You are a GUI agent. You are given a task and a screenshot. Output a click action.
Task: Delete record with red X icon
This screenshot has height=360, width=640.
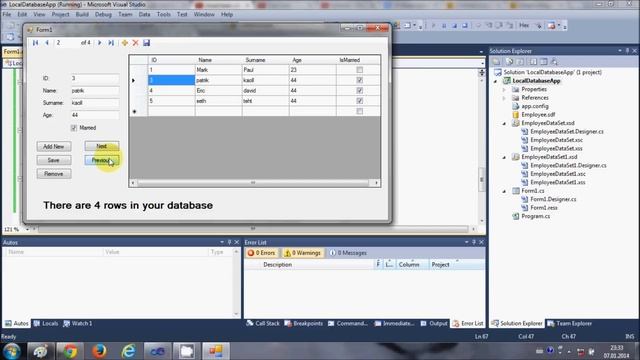click(x=136, y=43)
